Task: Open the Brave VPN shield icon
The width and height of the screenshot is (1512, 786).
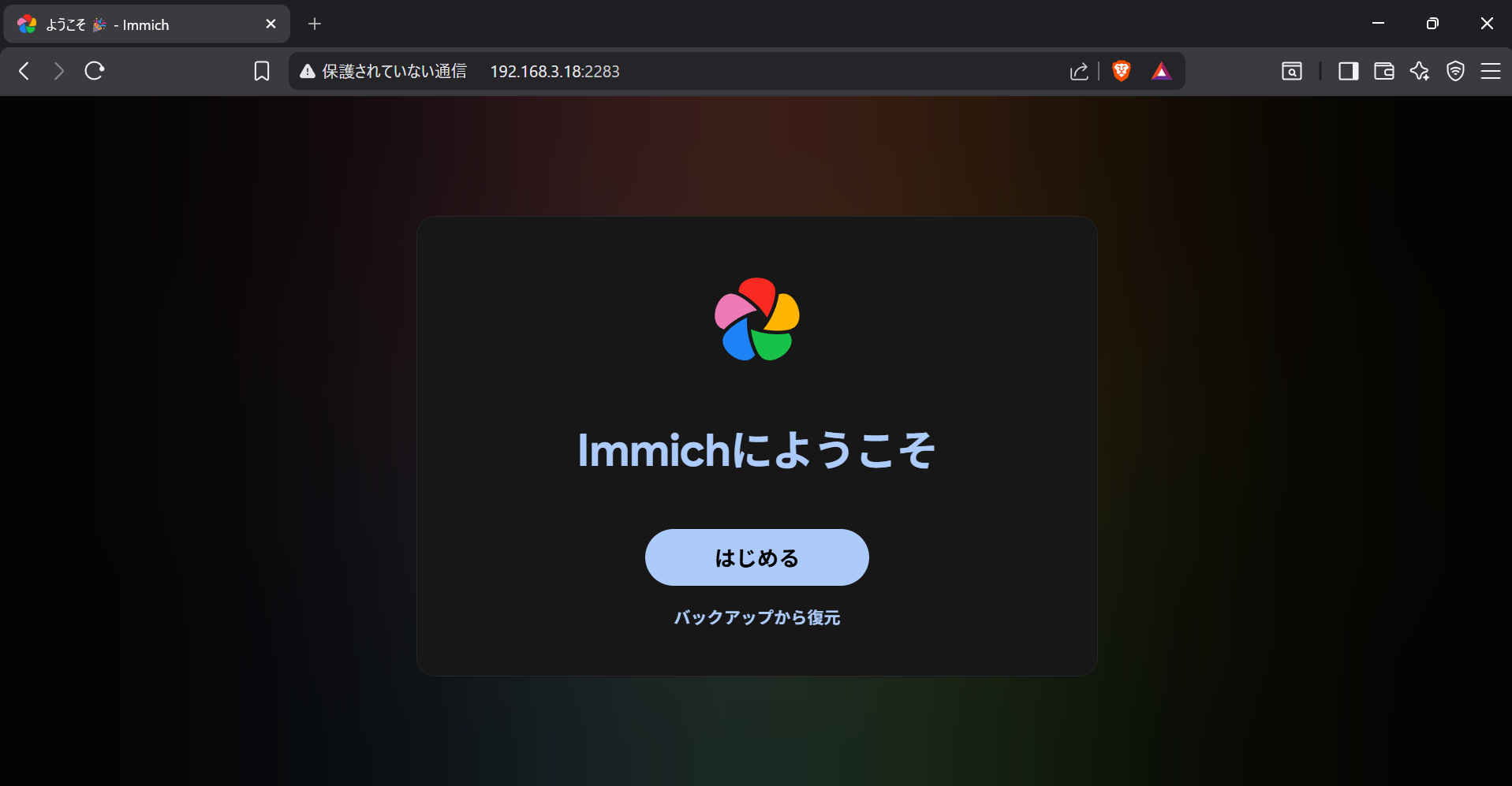Action: 1455,71
